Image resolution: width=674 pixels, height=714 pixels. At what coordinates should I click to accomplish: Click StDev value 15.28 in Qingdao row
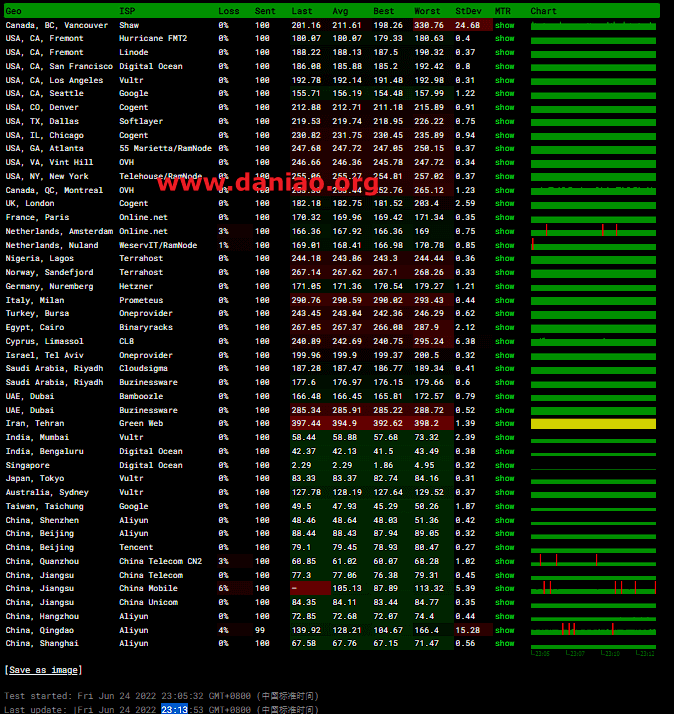pyautogui.click(x=467, y=630)
